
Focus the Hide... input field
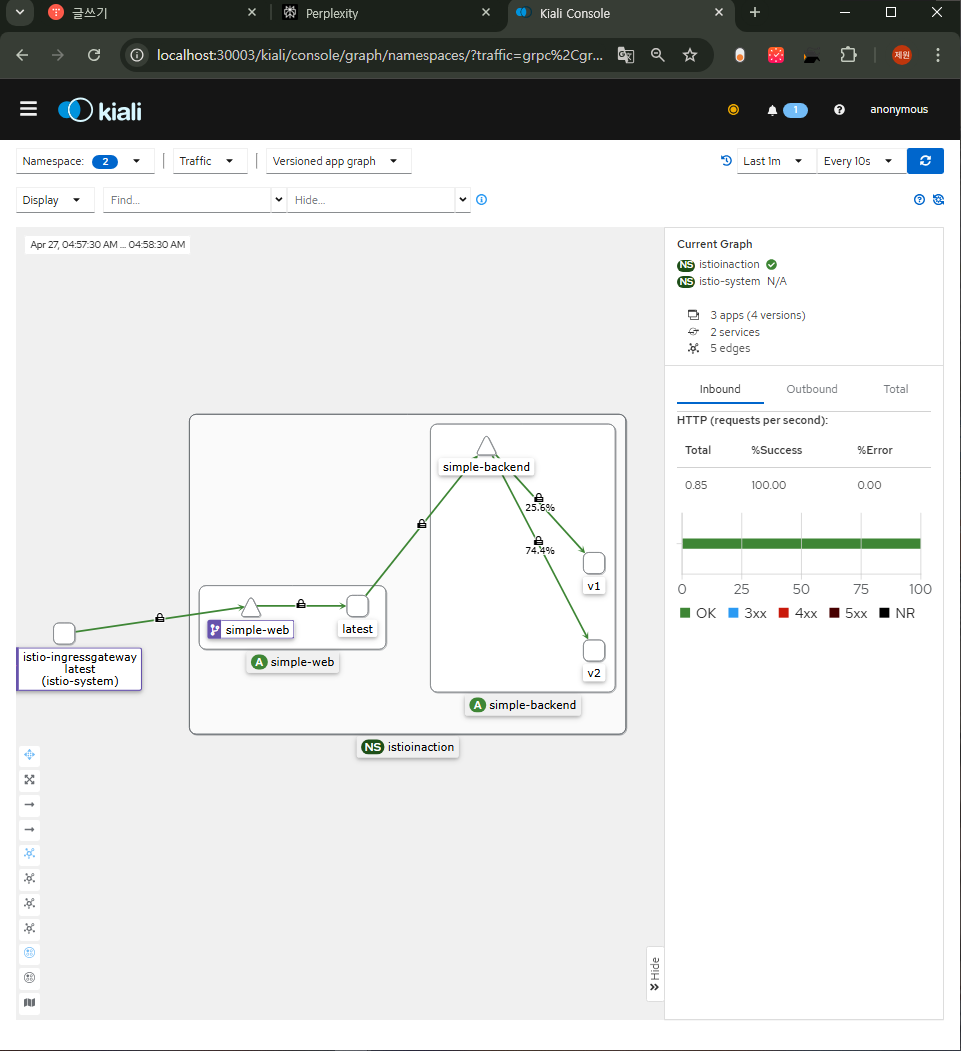click(371, 200)
